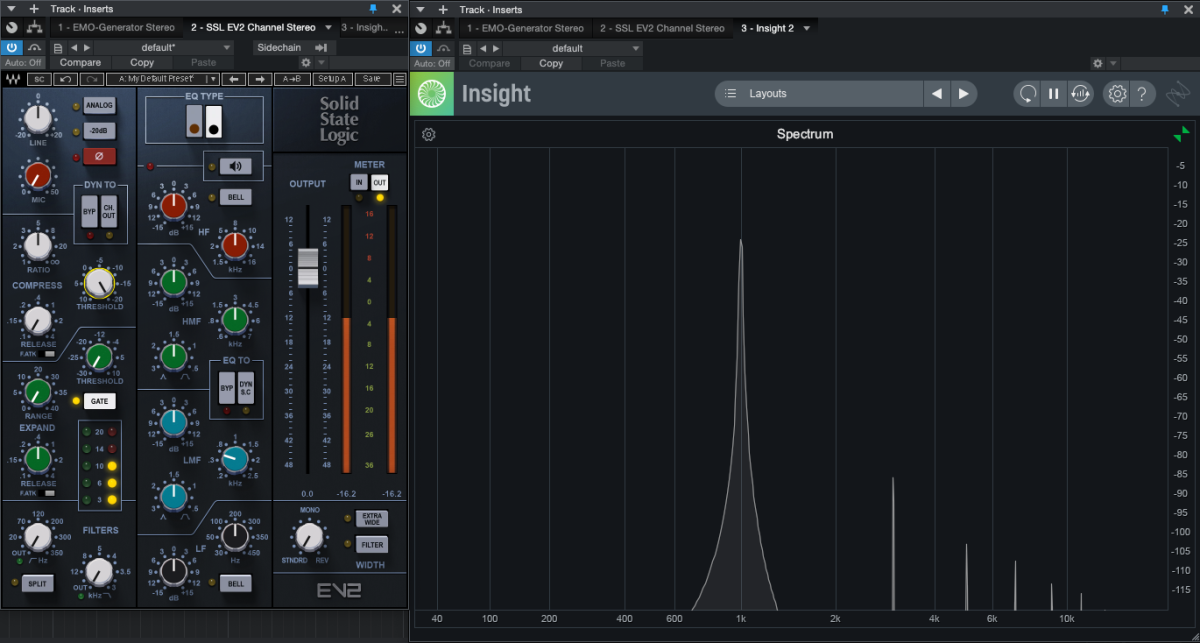Open Insight help question mark
Viewport: 1200px width, 643px height.
pos(1143,94)
